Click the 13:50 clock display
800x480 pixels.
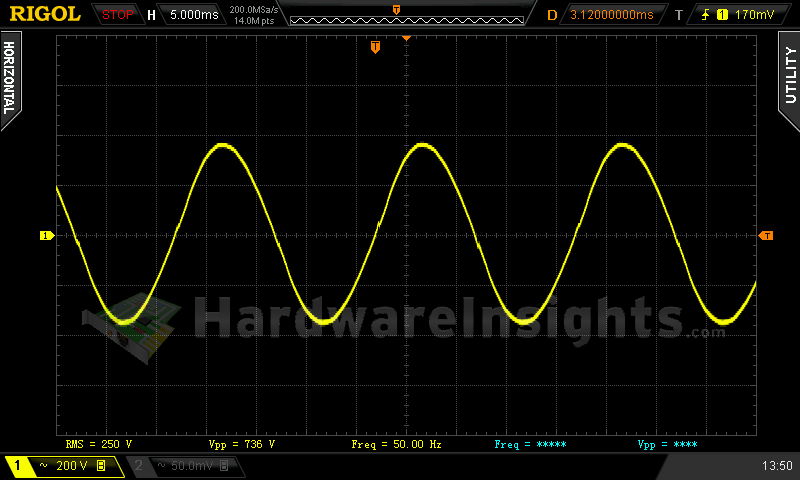[x=776, y=466]
